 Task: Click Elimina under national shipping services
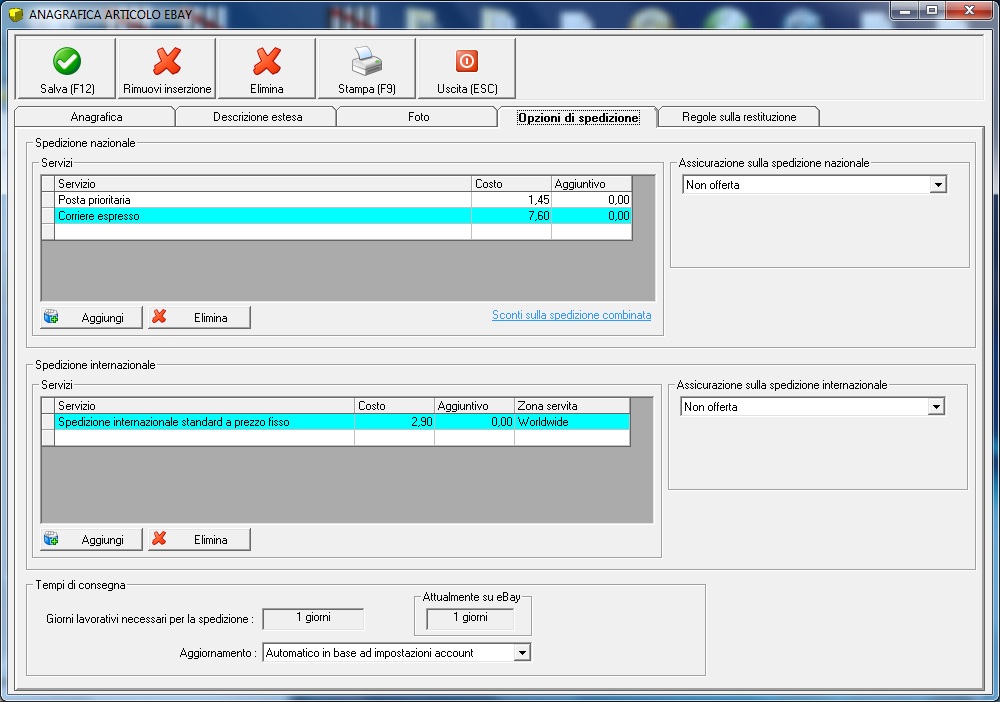199,318
